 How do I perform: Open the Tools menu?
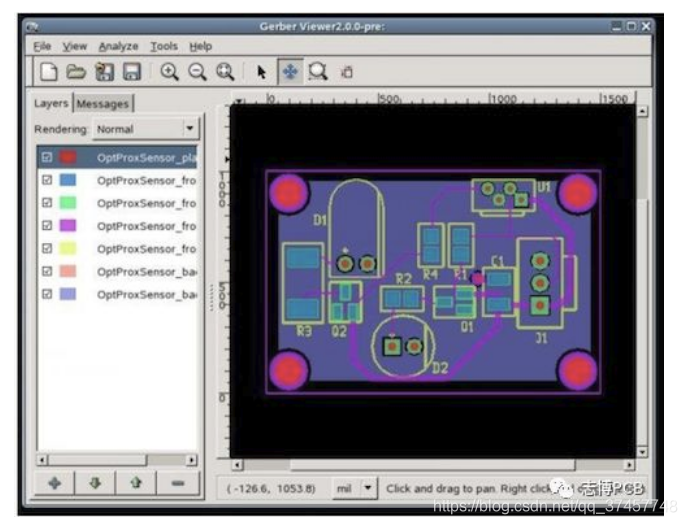pyautogui.click(x=164, y=46)
